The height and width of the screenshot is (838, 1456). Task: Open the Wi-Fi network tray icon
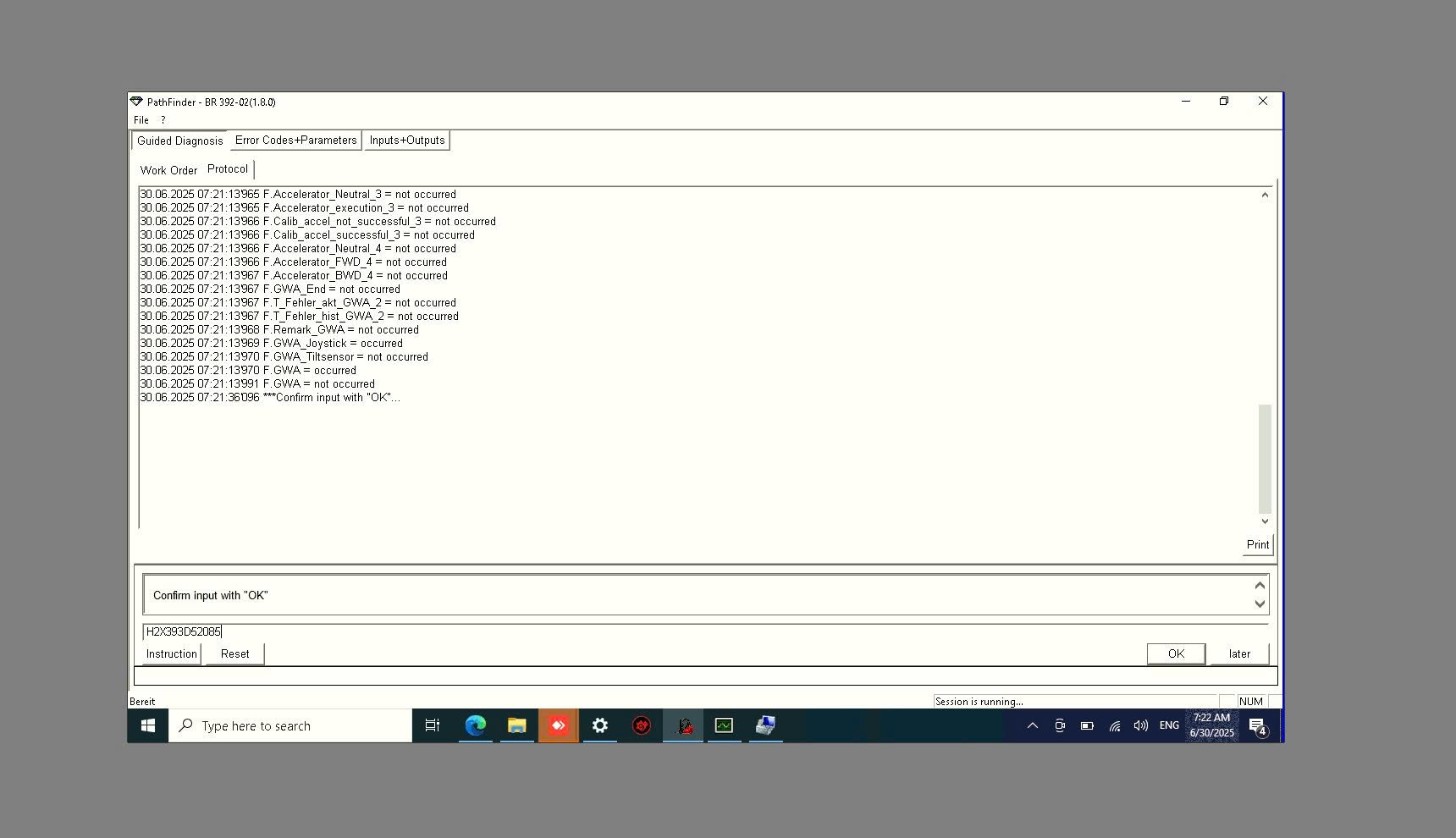pos(1113,725)
